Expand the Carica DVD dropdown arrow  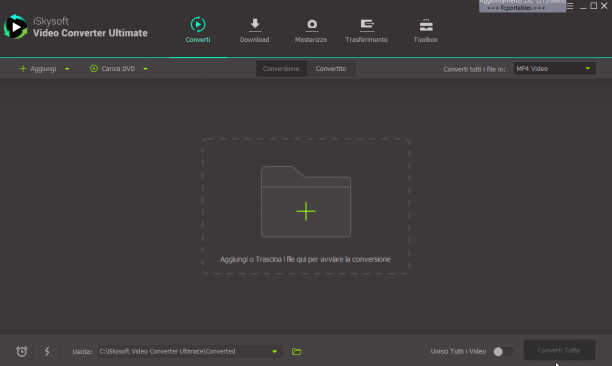pyautogui.click(x=145, y=69)
